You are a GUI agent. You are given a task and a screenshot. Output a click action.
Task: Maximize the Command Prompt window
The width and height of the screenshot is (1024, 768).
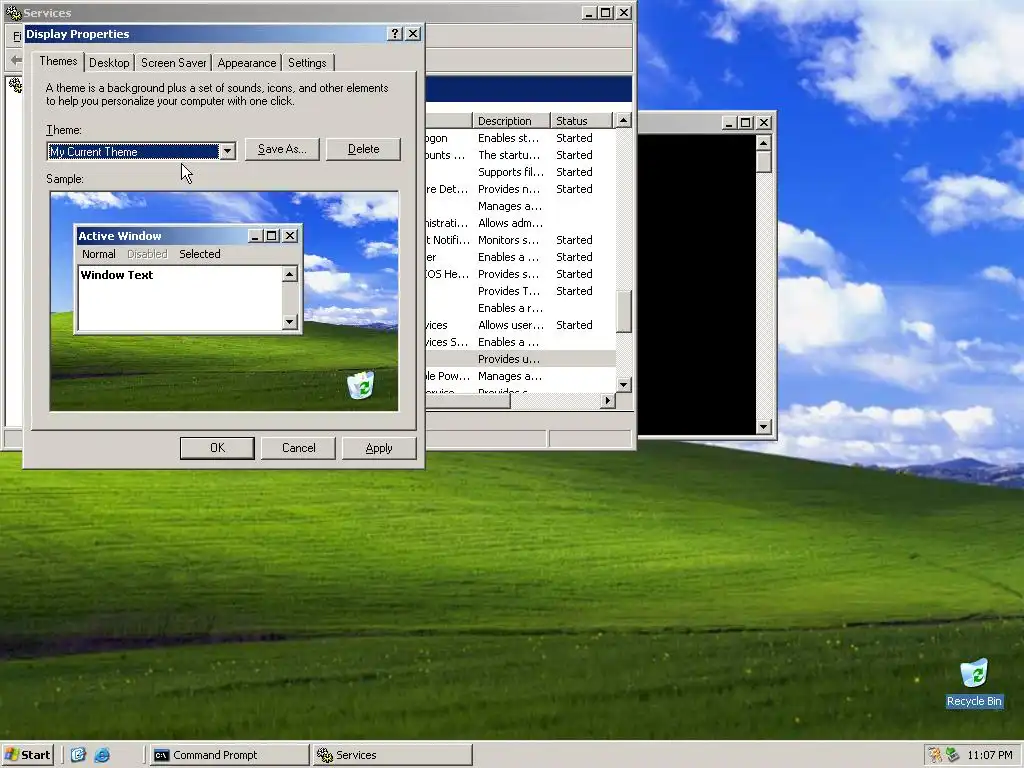[x=745, y=122]
